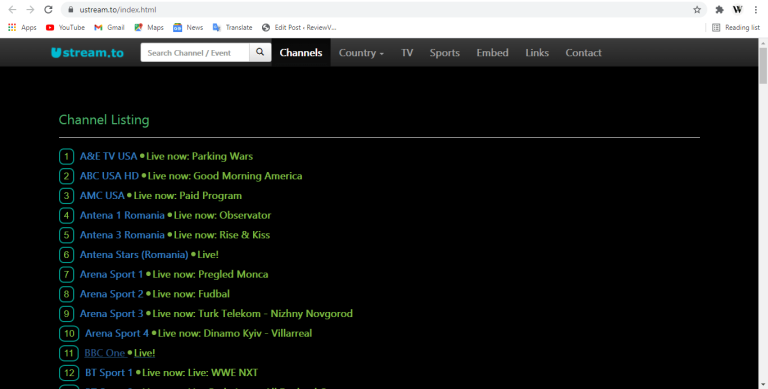Click 'Live!' next to BBC One
Viewport: 768px width, 389px height.
[144, 353]
